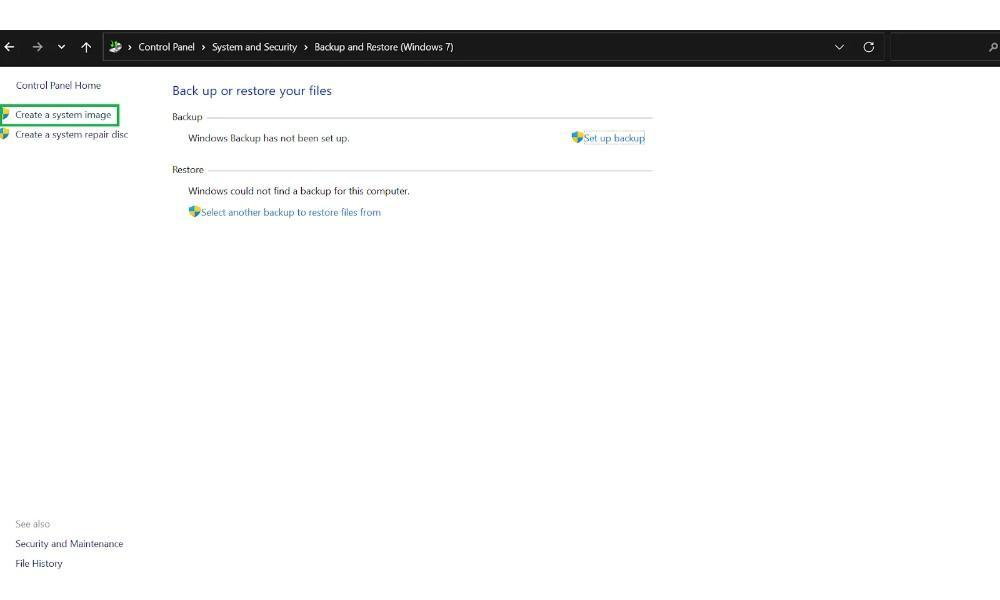Select another backup to restore files from
The width and height of the screenshot is (1000, 600).
[291, 212]
